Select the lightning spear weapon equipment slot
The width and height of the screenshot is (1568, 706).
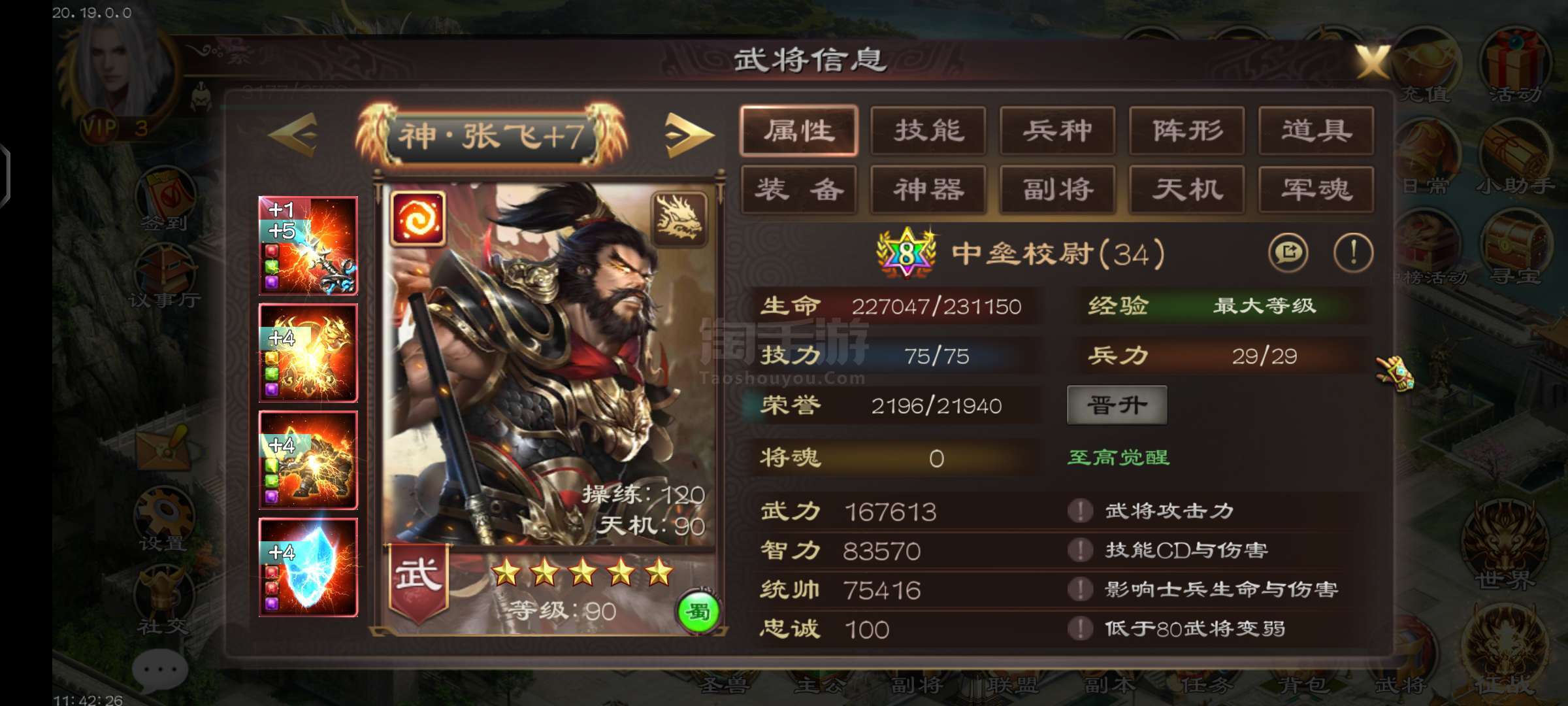[308, 246]
